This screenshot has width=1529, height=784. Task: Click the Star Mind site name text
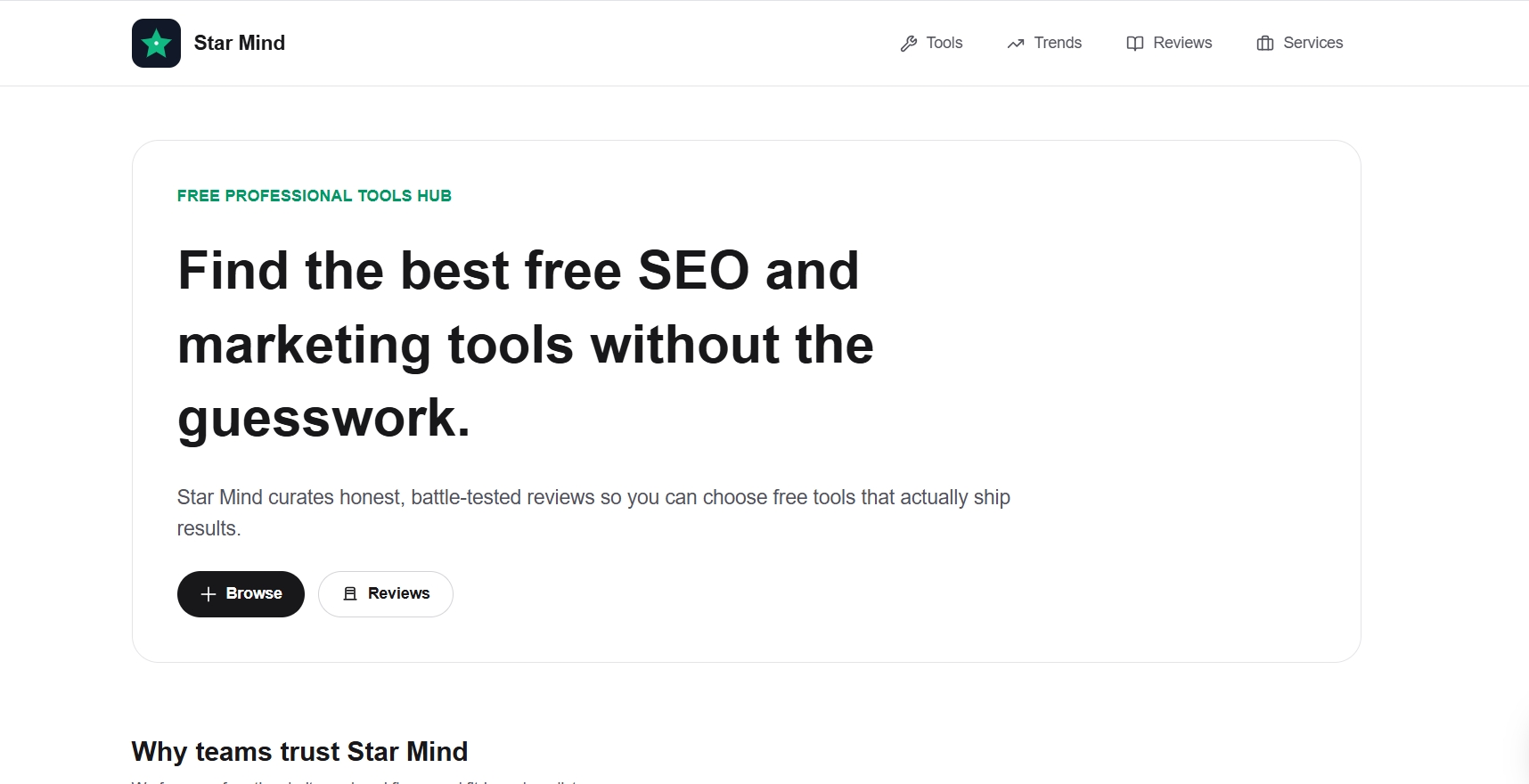238,43
